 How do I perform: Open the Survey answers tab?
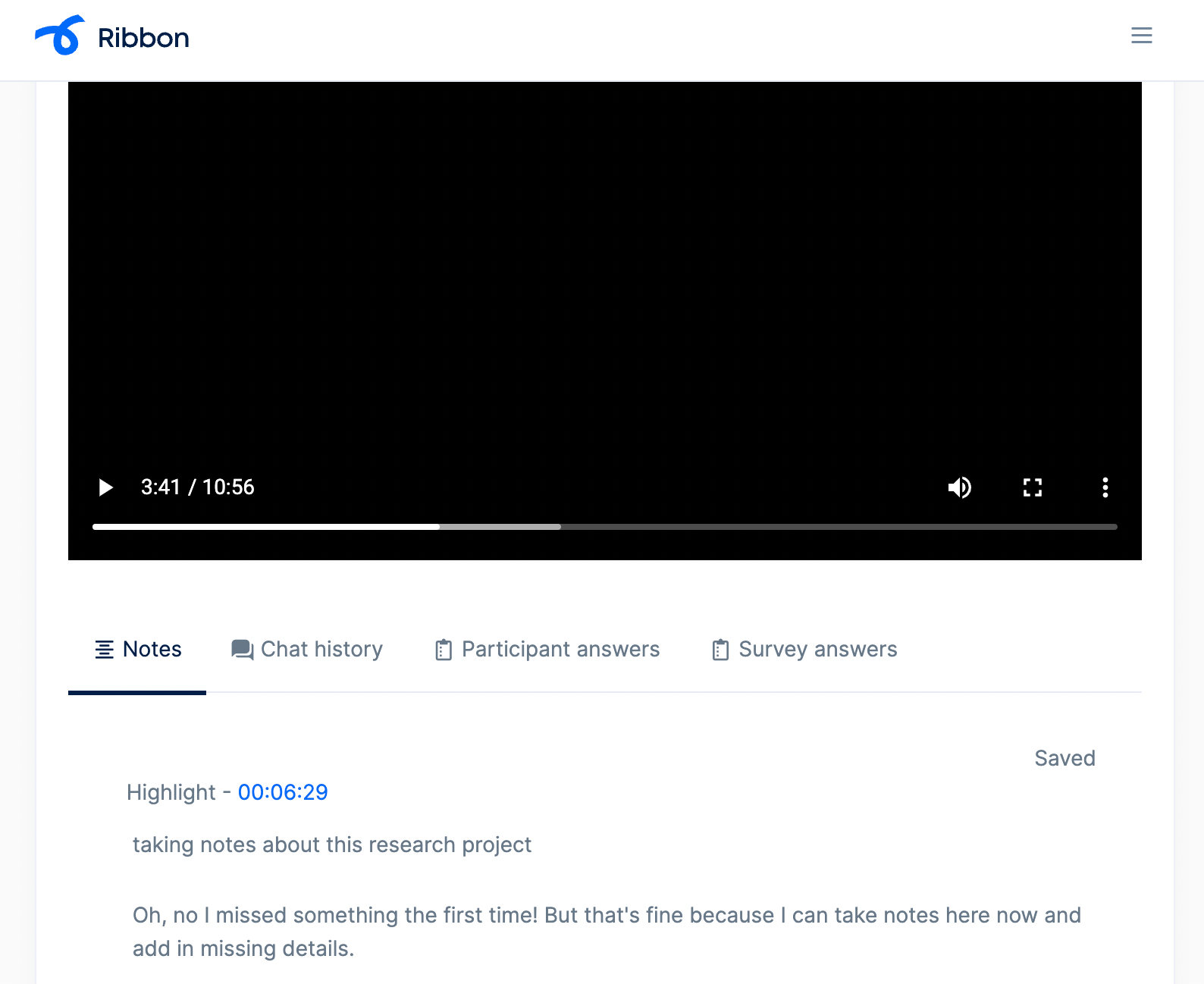[x=804, y=650]
